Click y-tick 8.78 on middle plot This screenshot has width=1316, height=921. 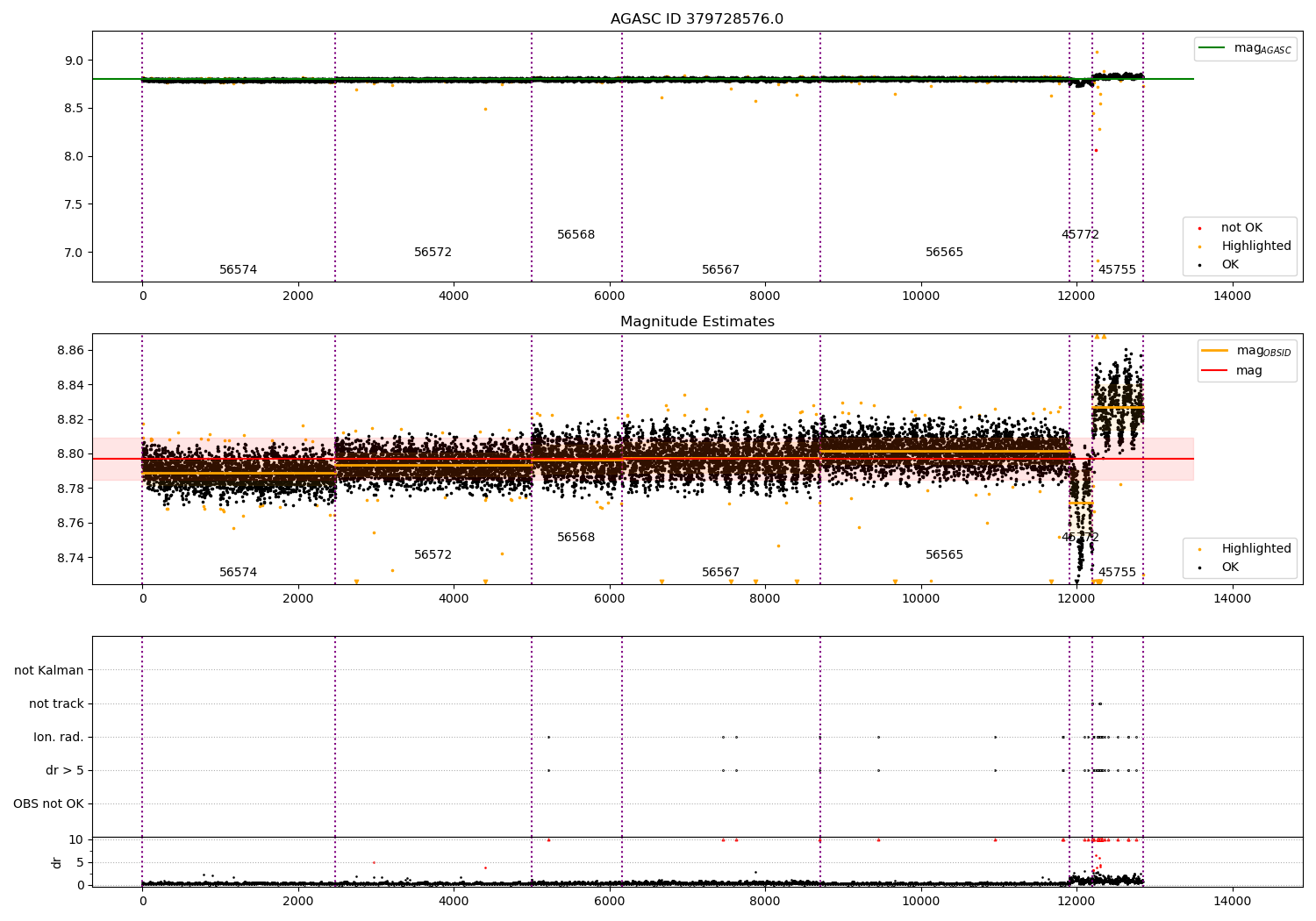click(70, 489)
